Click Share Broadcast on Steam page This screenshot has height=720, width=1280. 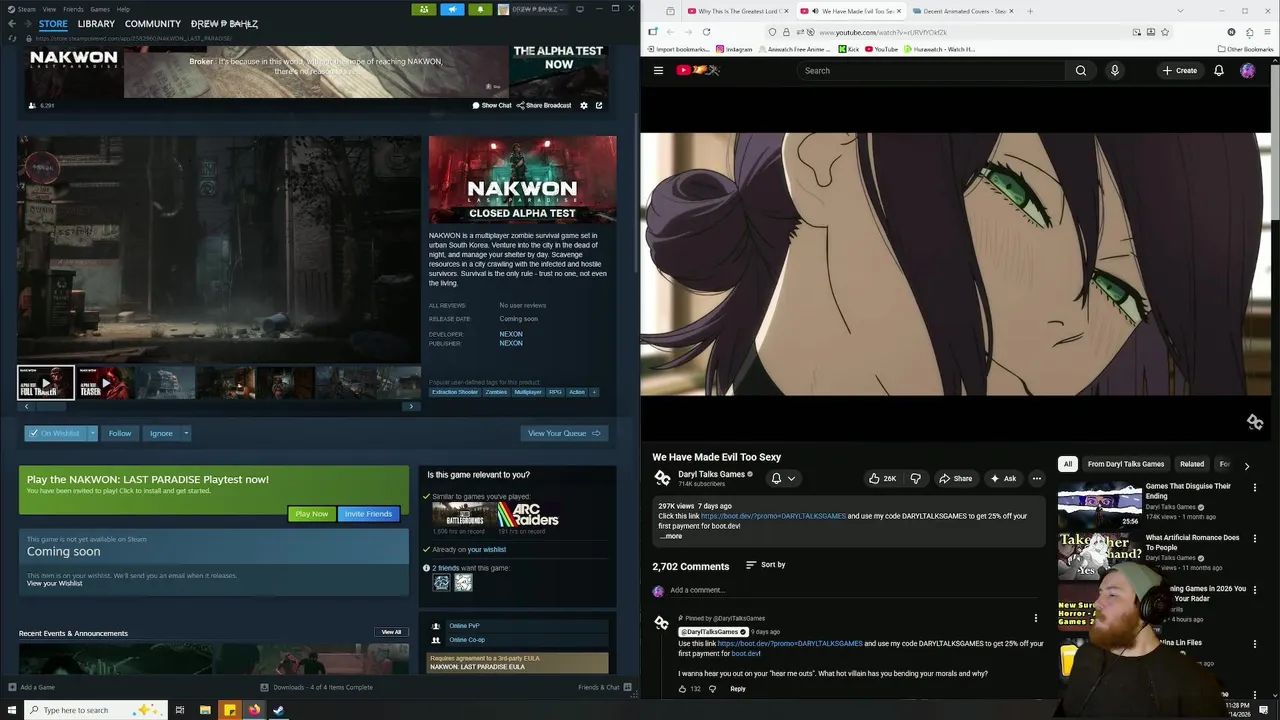(x=545, y=105)
